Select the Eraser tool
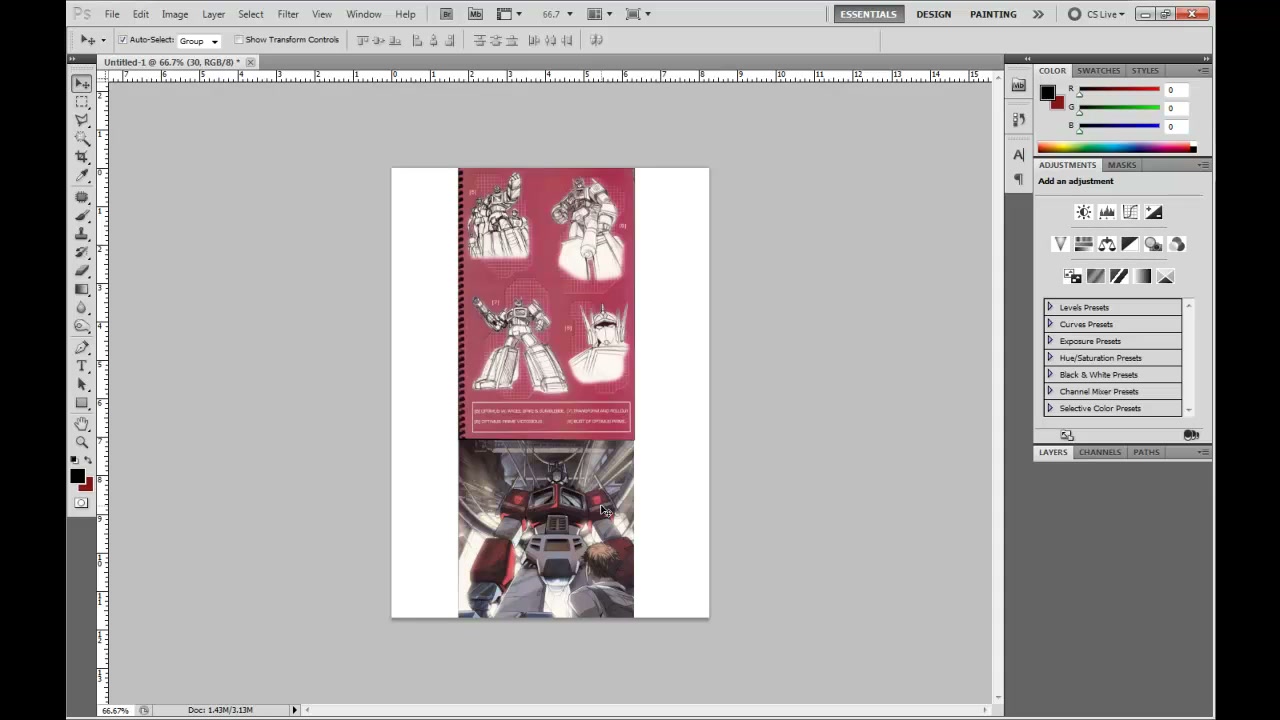The height and width of the screenshot is (720, 1280). tap(82, 271)
